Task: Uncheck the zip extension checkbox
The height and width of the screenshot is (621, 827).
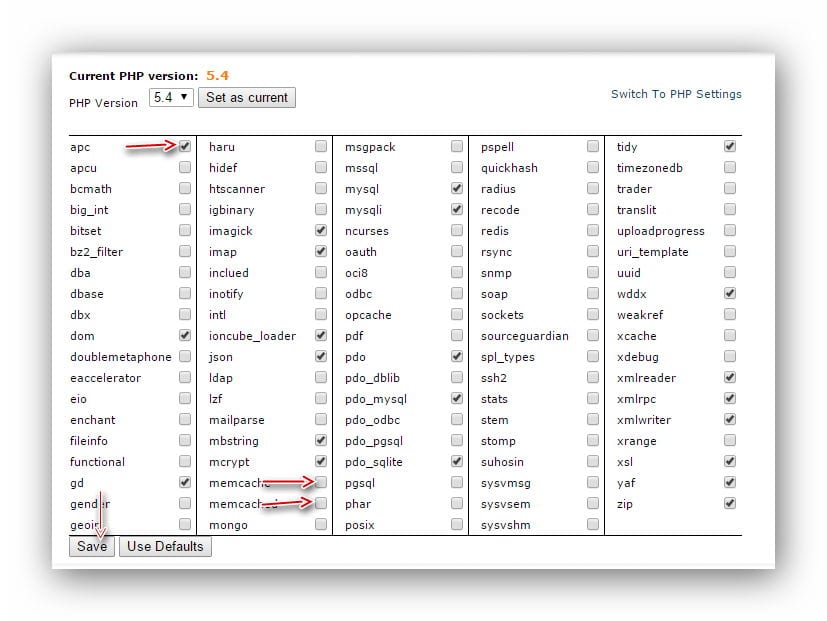Action: coord(730,503)
